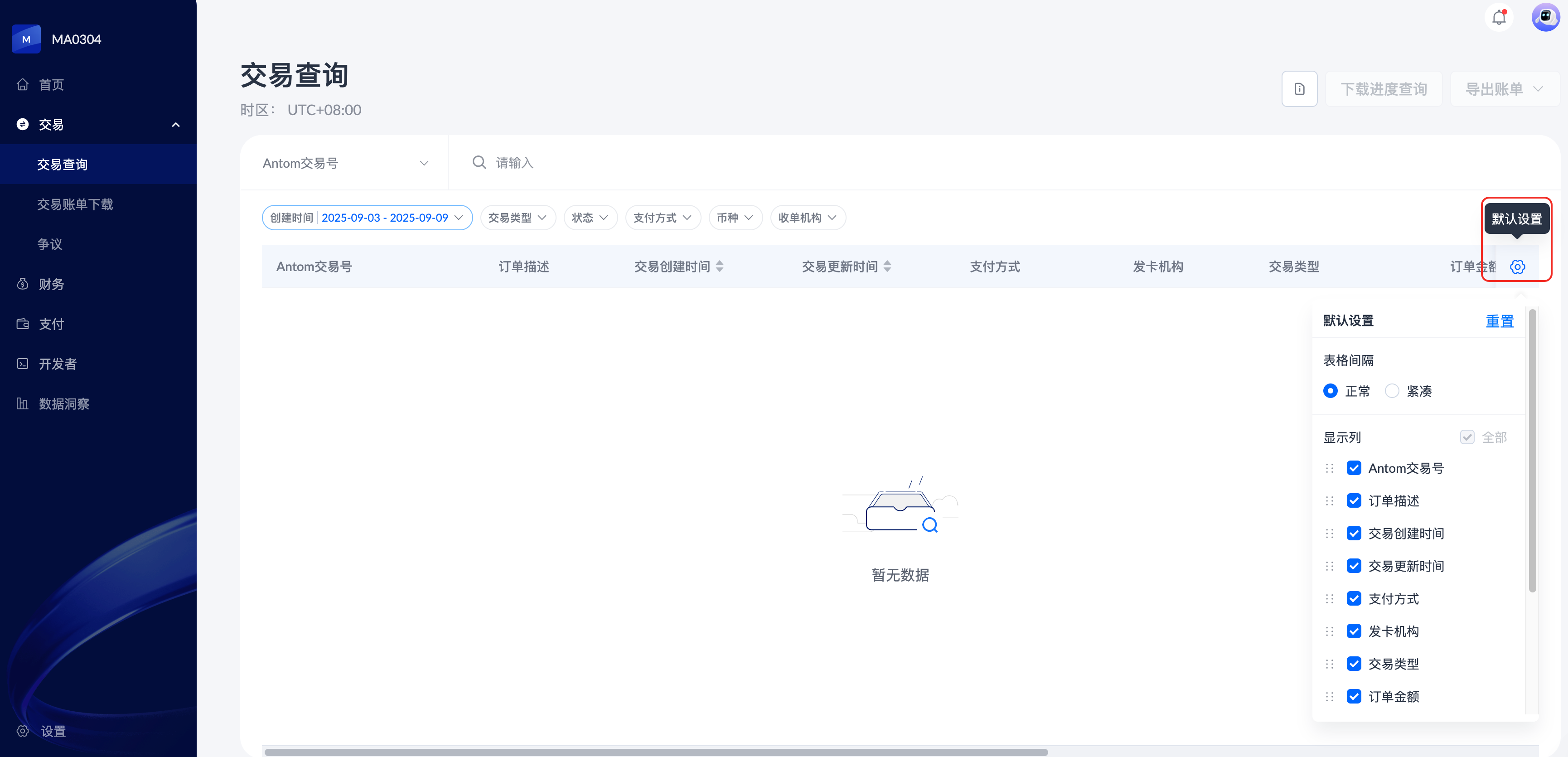Expand the Antom交易号 search type dropdown
The image size is (1568, 757).
[344, 163]
